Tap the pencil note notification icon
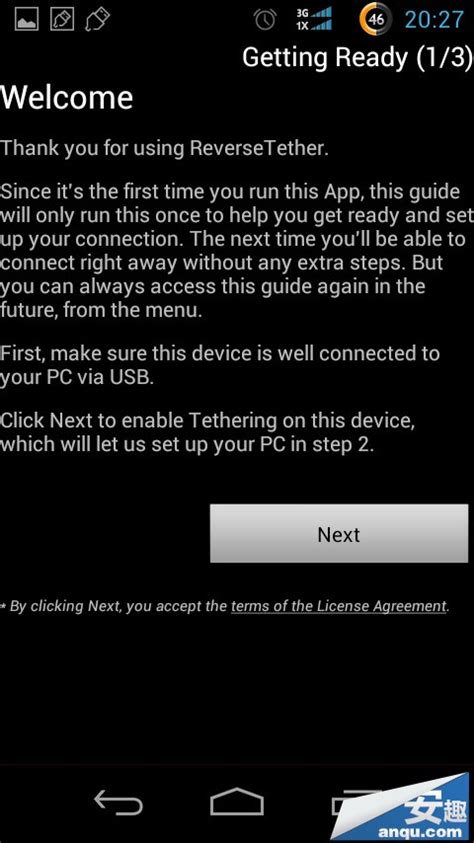 click(62, 20)
